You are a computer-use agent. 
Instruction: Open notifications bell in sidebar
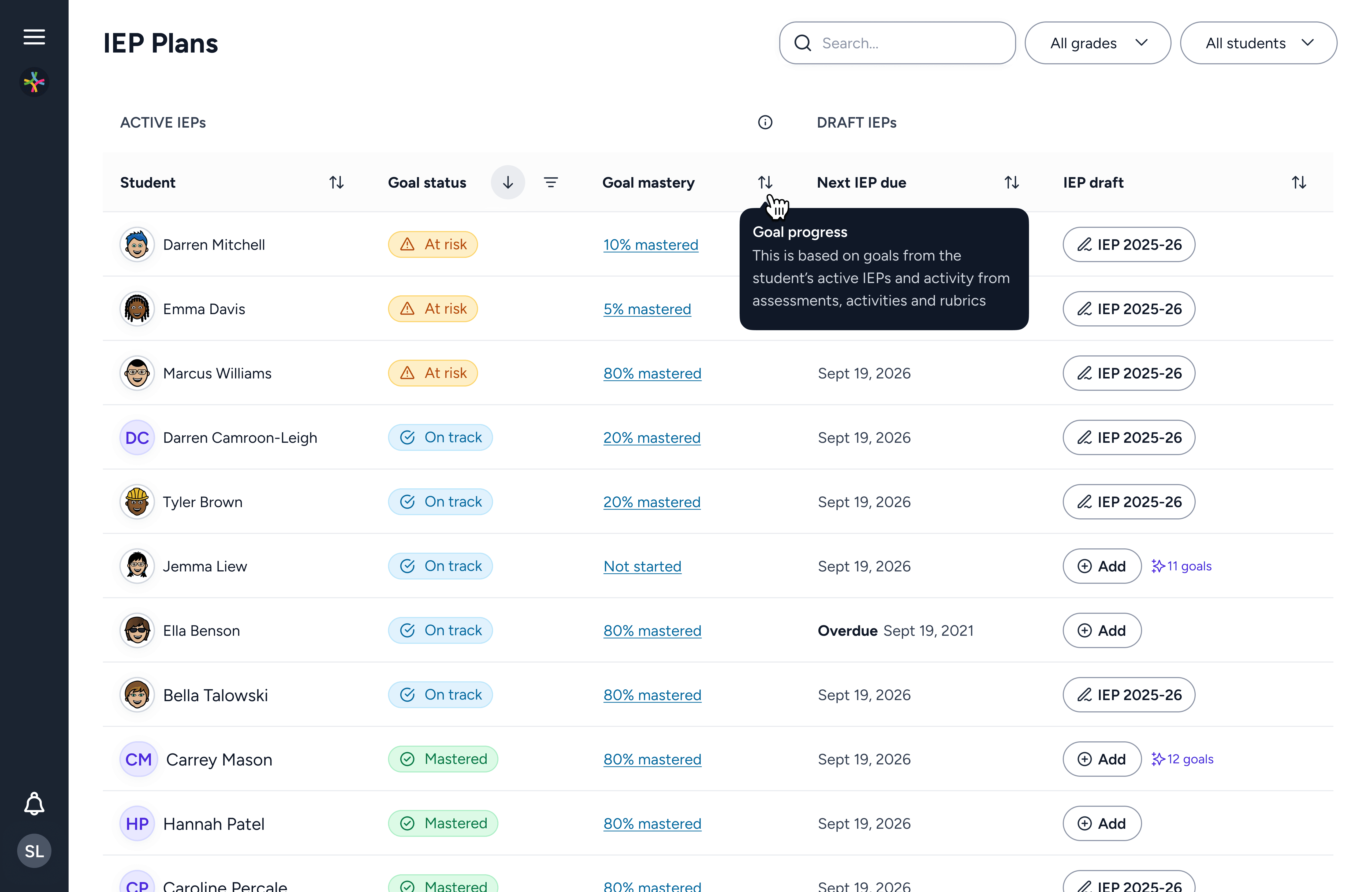click(34, 803)
